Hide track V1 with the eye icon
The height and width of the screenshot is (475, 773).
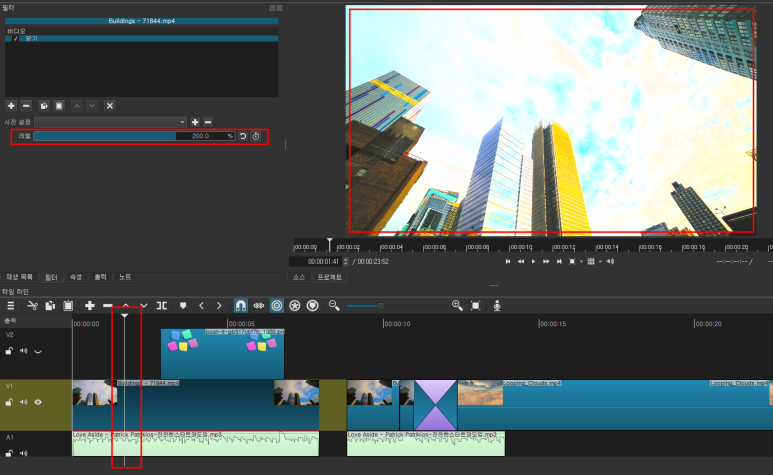38,402
